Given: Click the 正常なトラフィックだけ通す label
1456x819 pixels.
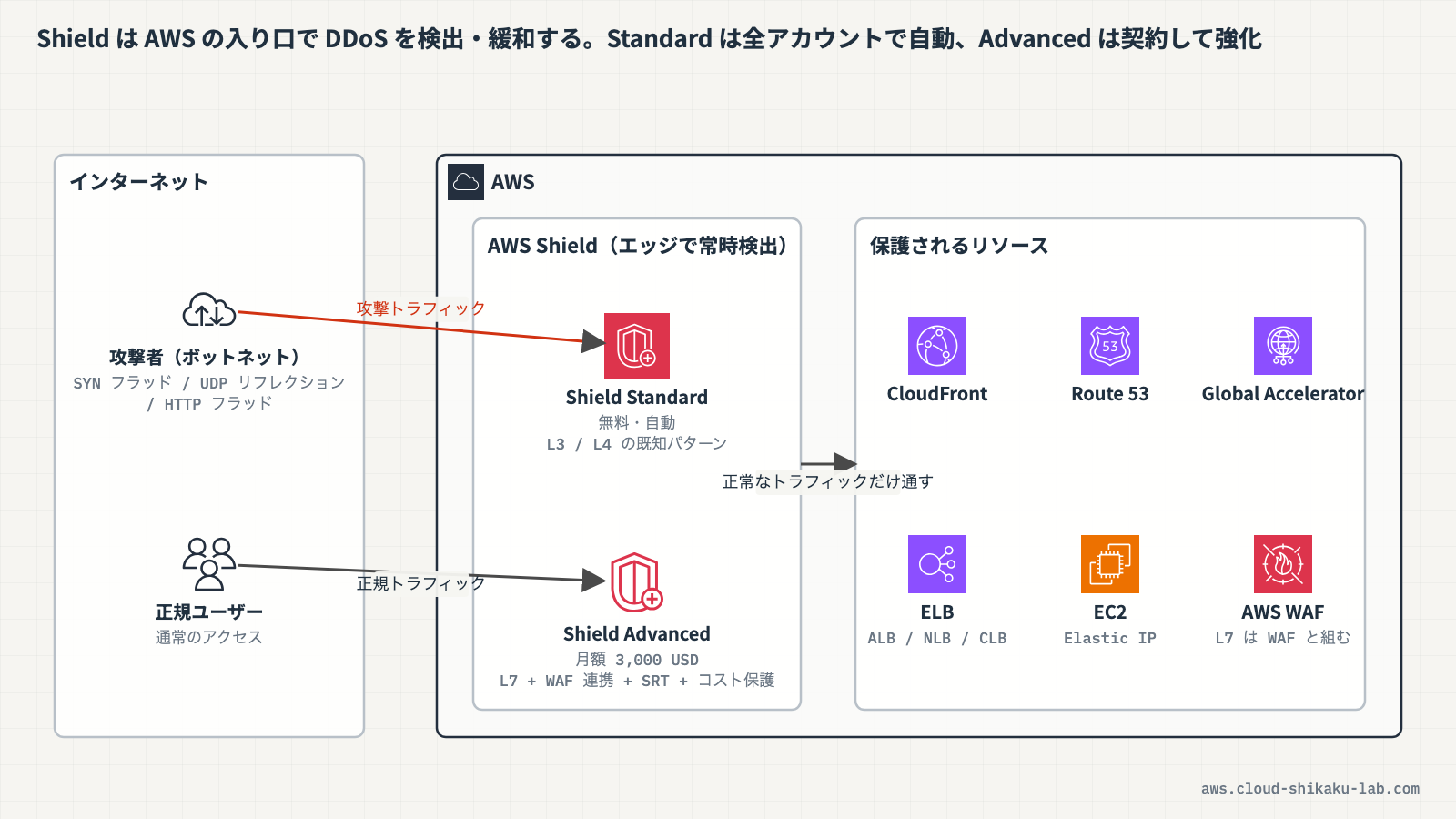Looking at the screenshot, I should (828, 481).
